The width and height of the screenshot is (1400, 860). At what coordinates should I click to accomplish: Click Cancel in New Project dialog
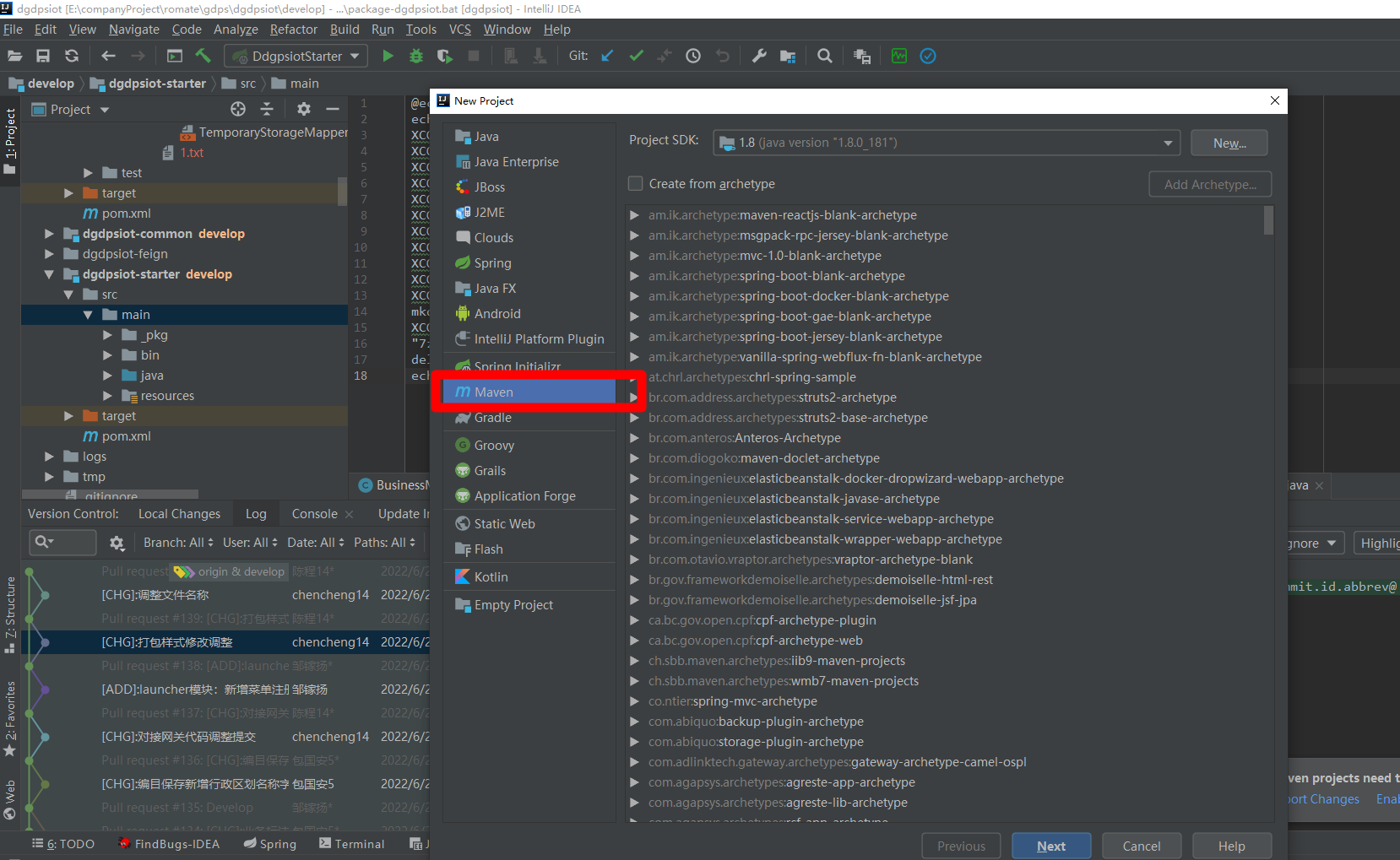click(1142, 846)
